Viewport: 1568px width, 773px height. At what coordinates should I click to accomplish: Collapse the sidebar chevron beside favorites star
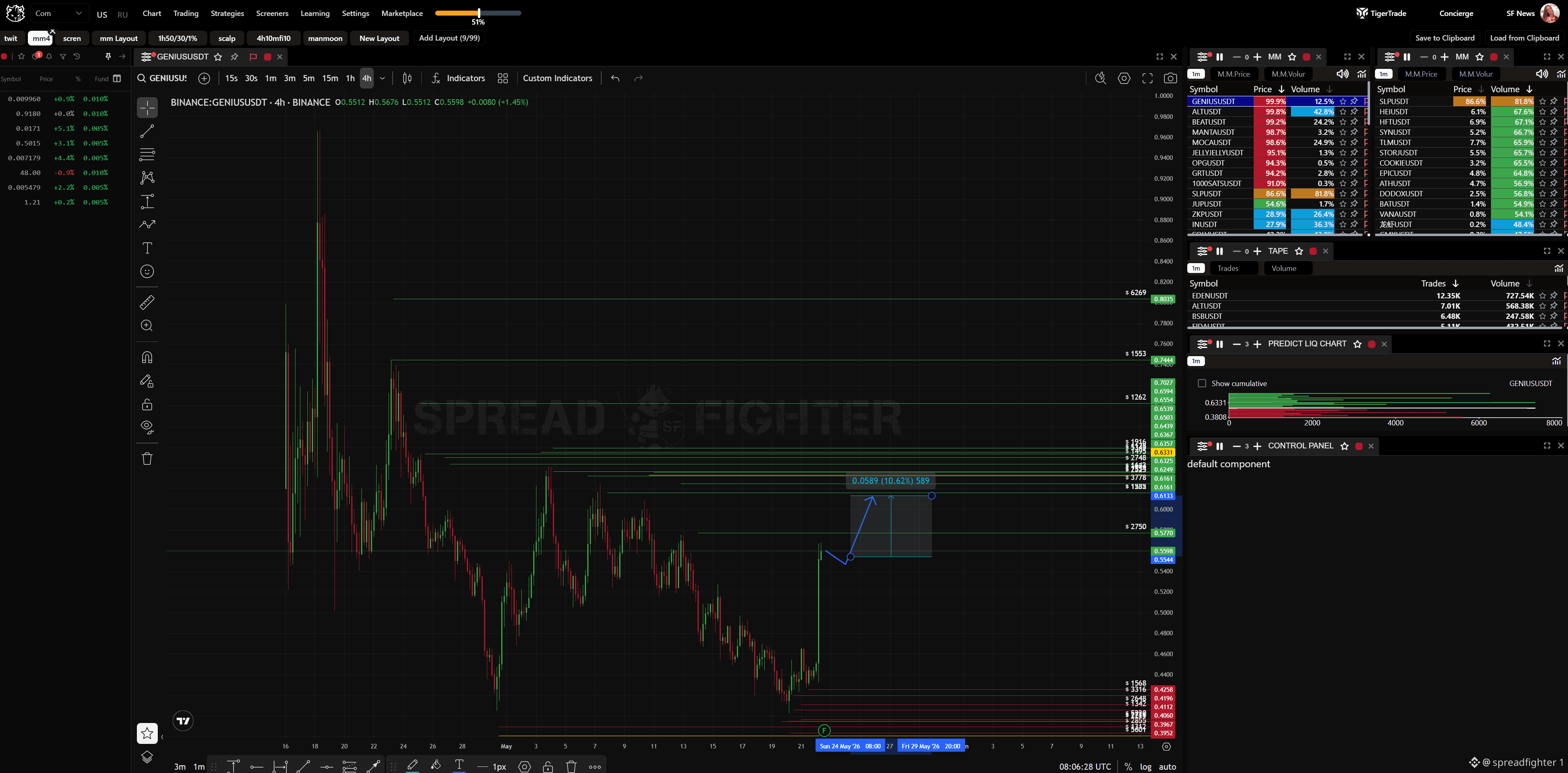162,737
